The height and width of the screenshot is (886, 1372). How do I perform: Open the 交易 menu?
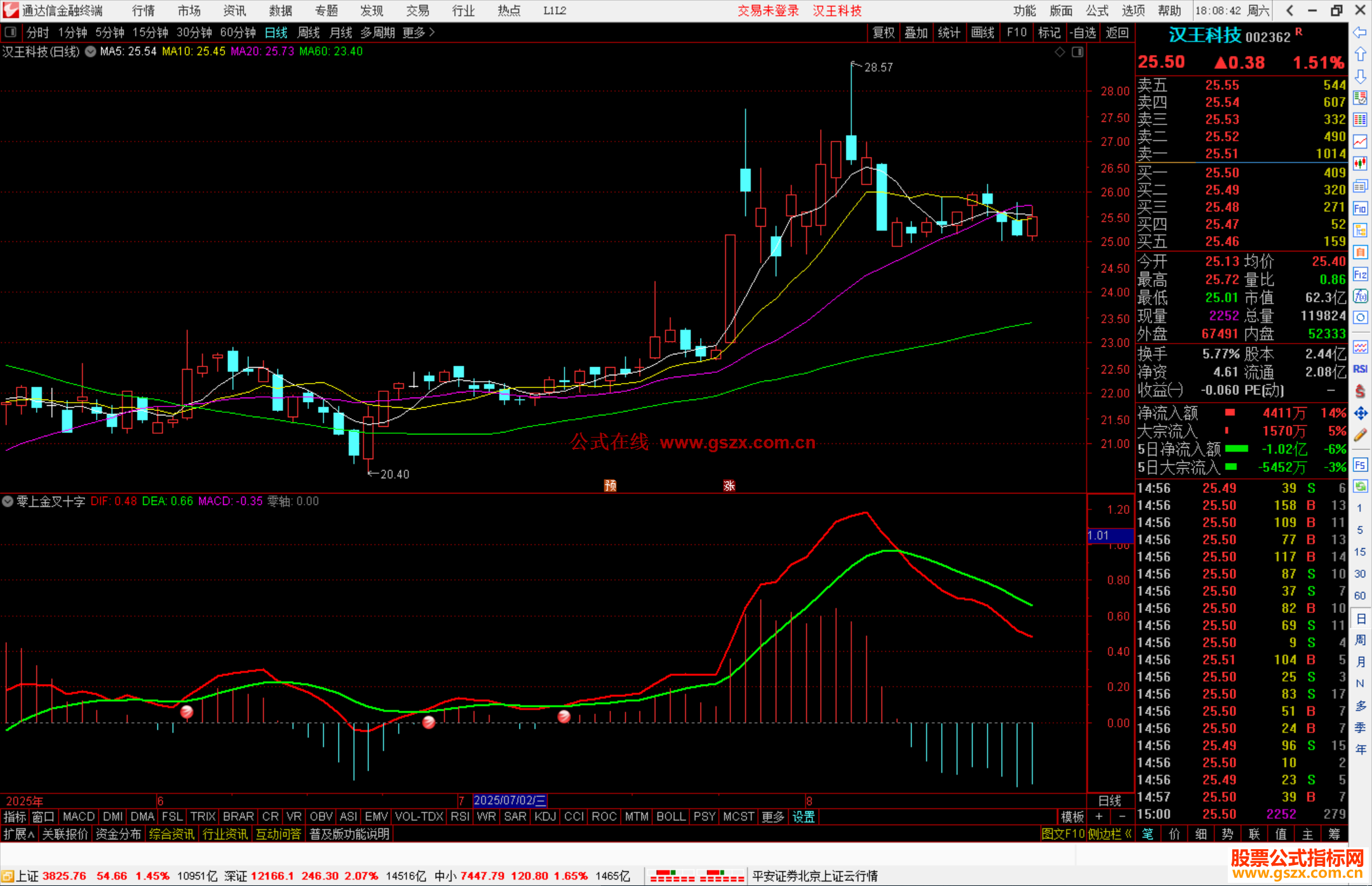click(418, 11)
